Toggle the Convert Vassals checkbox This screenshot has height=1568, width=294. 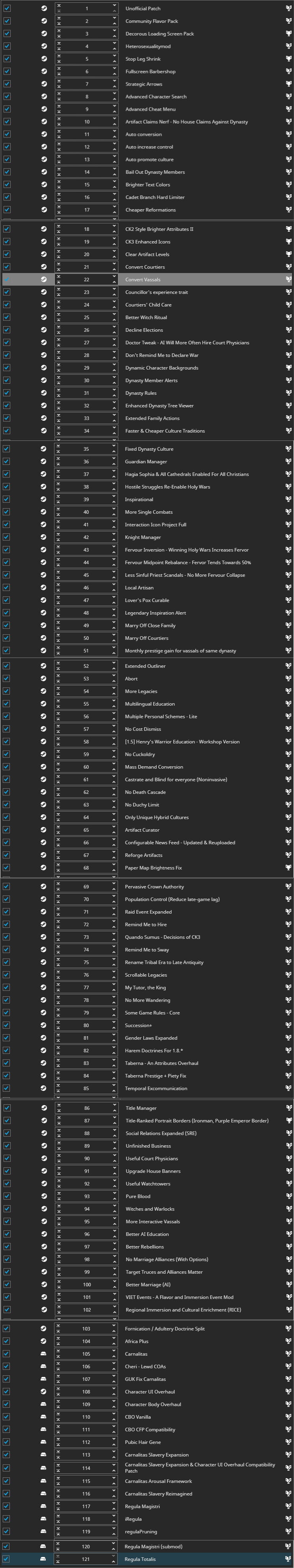click(x=7, y=279)
